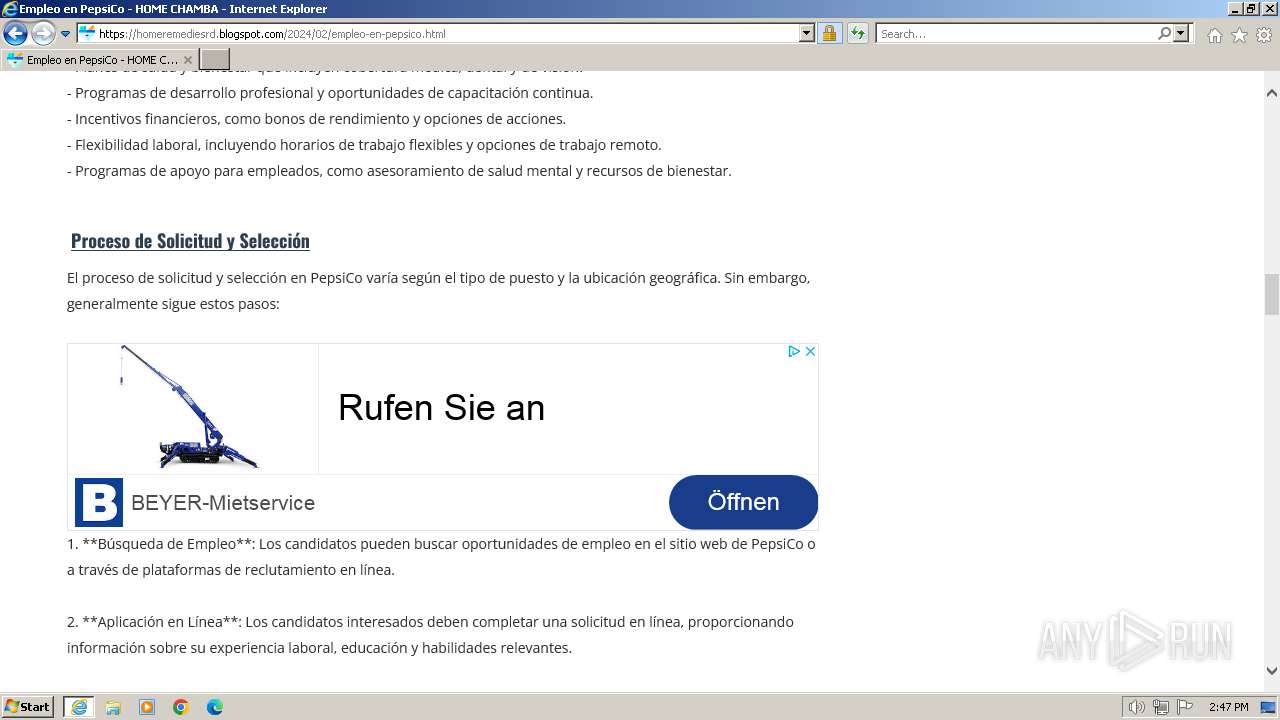The width and height of the screenshot is (1280, 720).
Task: Close the Empleo en PepsiCo tab
Action: (x=187, y=60)
